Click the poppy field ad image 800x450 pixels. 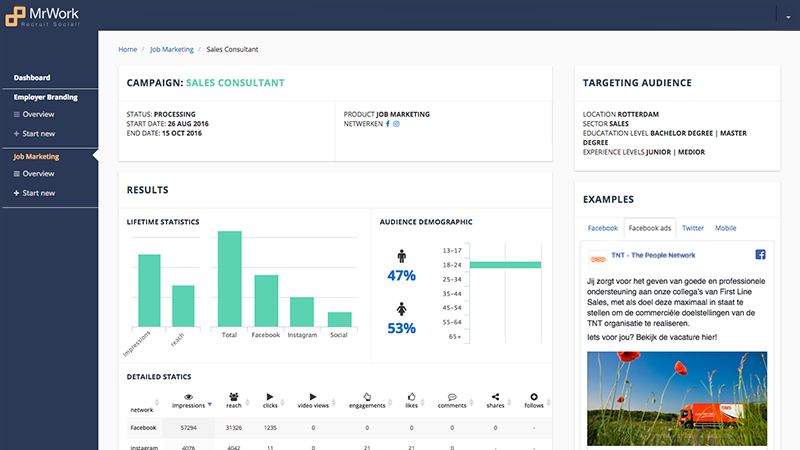tap(676, 400)
